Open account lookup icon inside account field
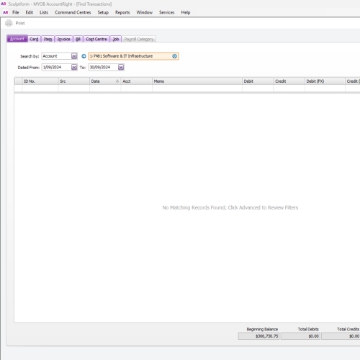This screenshot has height=360, width=360. [174, 56]
